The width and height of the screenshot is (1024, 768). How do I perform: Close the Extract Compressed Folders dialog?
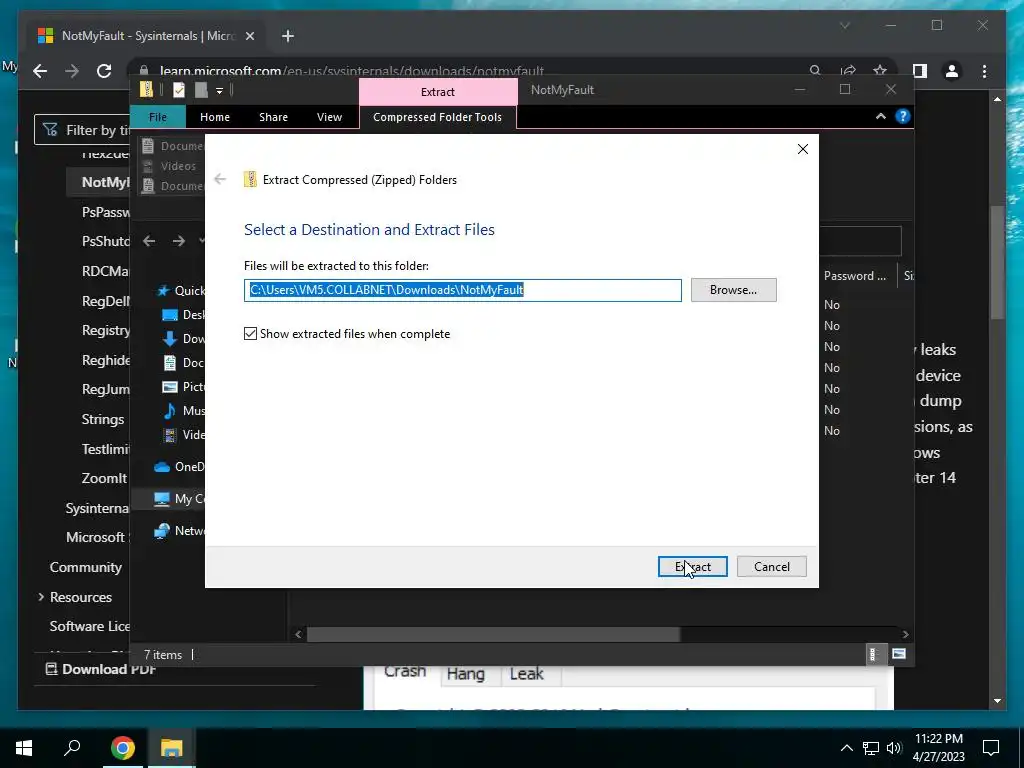click(803, 149)
